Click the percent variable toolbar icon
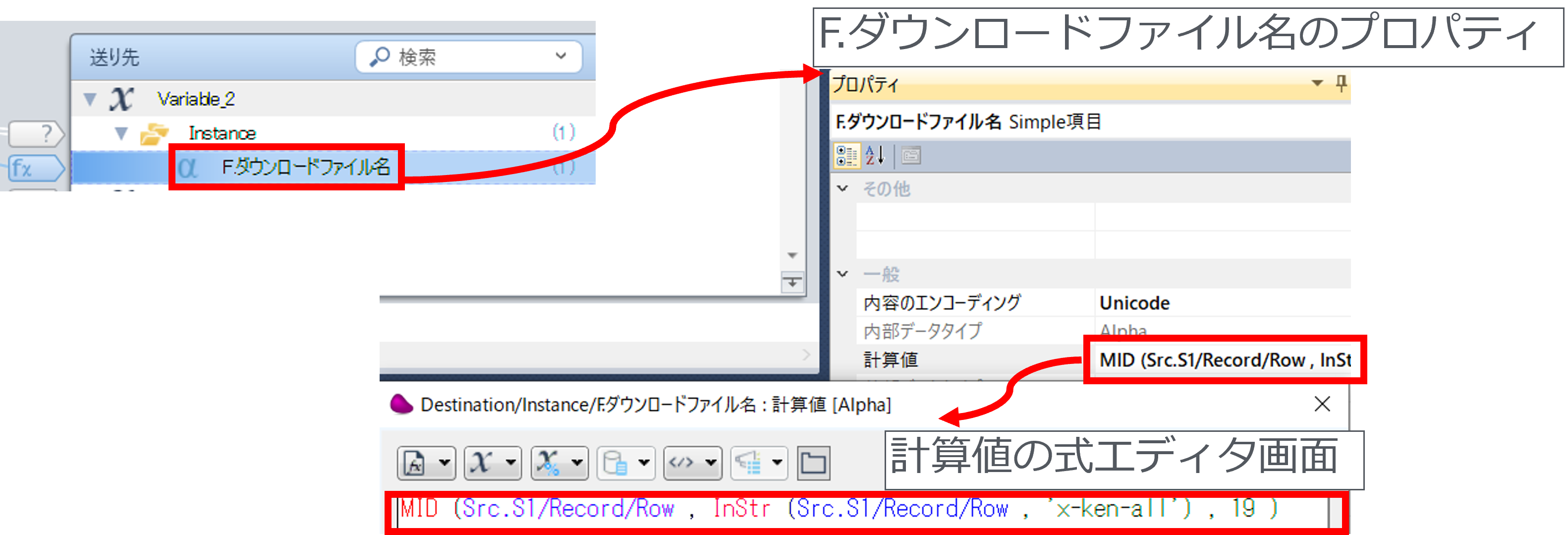1568x535 pixels. (549, 463)
